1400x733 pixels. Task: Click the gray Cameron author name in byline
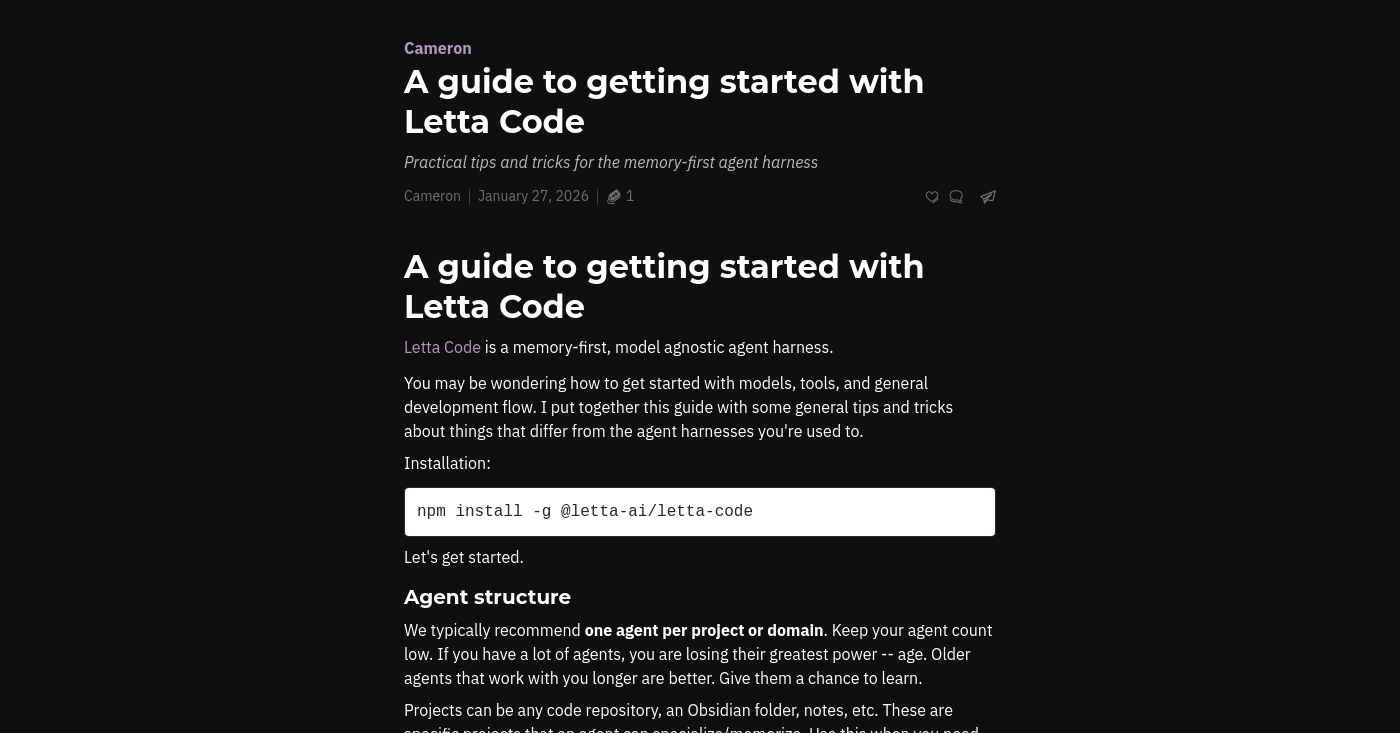432,196
